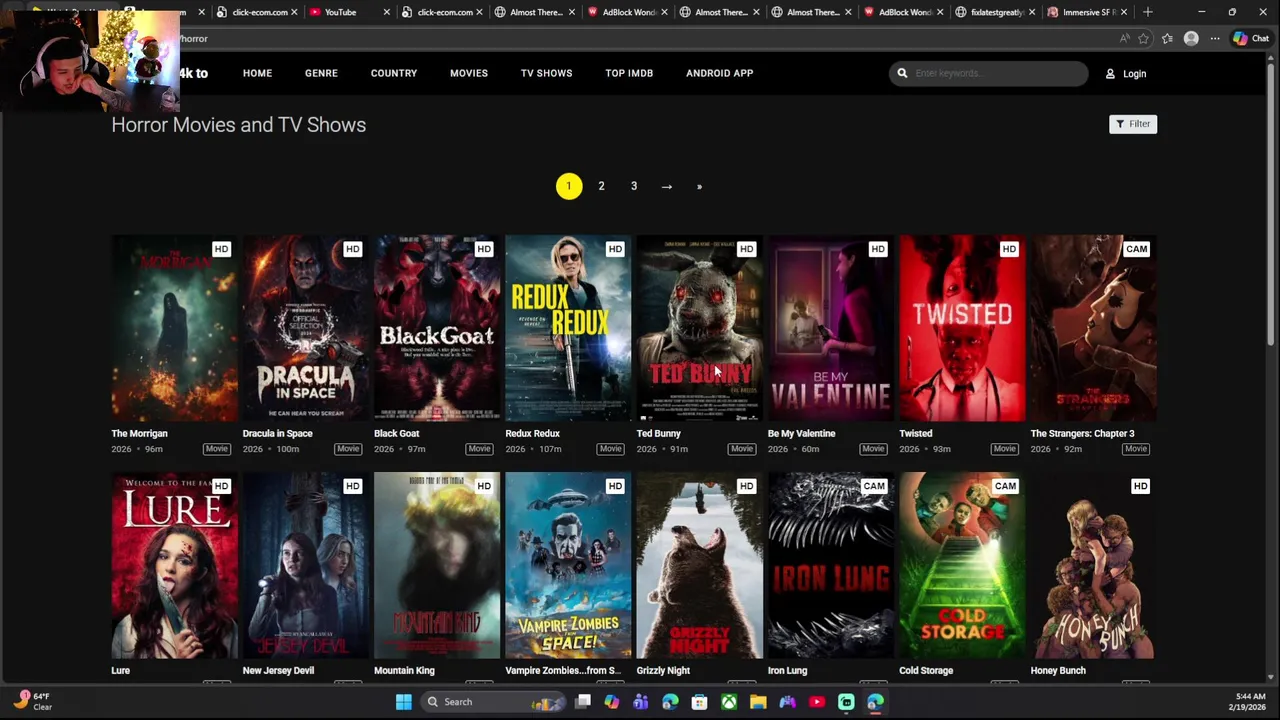Focus the Enter keywords search field
Viewport: 1280px width, 720px height.
coord(988,73)
